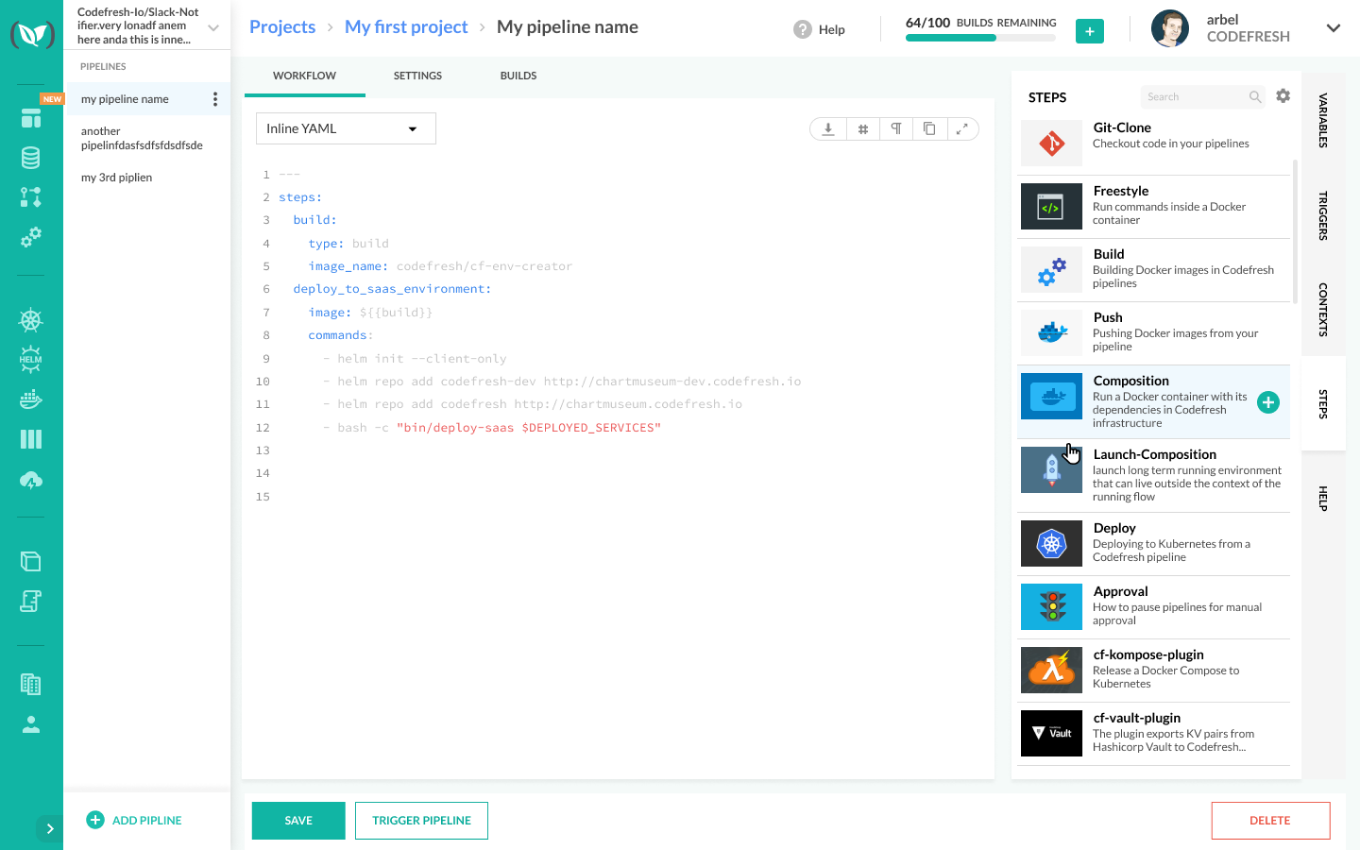Screen dimensions: 1360x850
Task: Click ADD PIPLINE at the bottom
Action: tap(135, 820)
